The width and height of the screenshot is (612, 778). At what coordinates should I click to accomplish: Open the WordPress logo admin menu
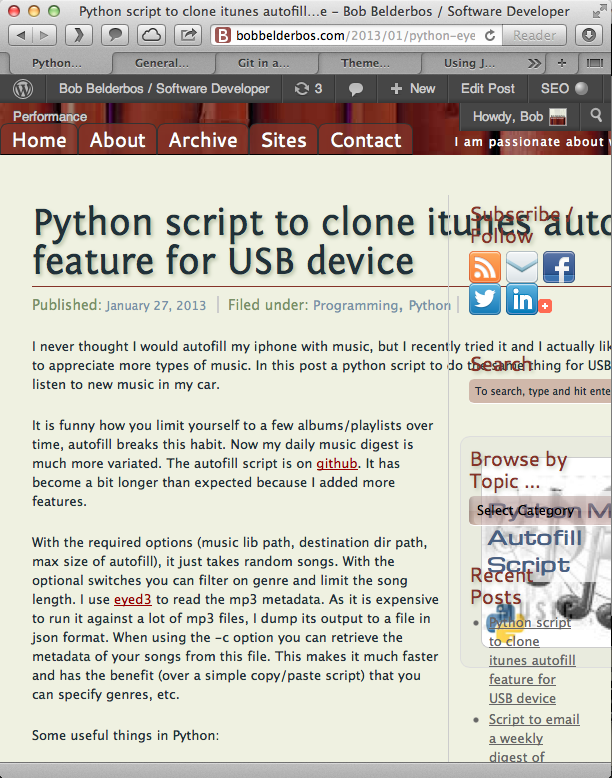(x=23, y=89)
